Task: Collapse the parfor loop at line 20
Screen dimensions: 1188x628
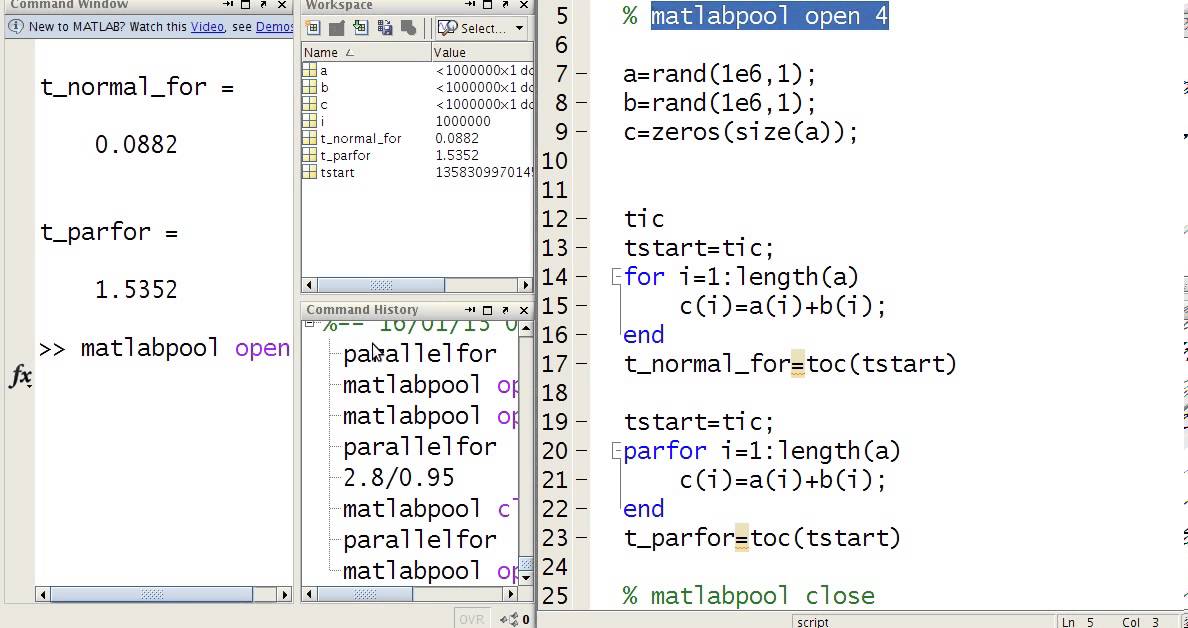Action: pyautogui.click(x=616, y=451)
